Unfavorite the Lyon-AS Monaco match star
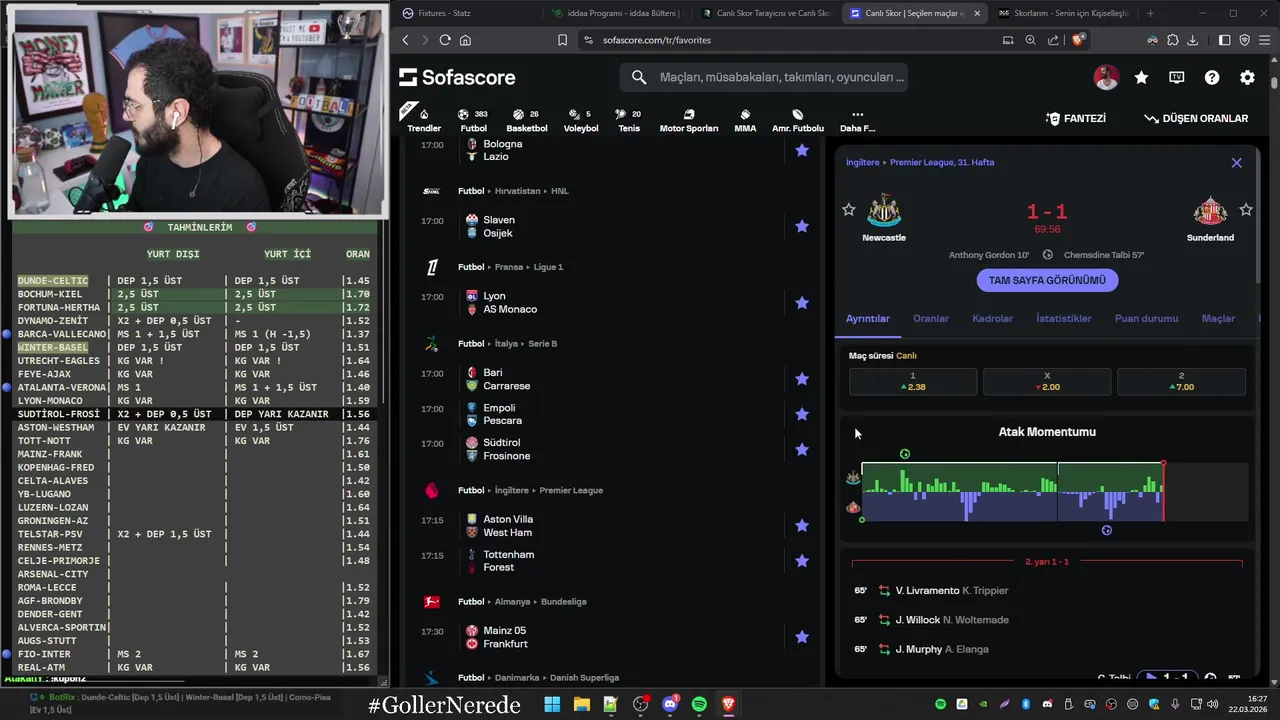This screenshot has width=1280, height=720. tap(802, 302)
